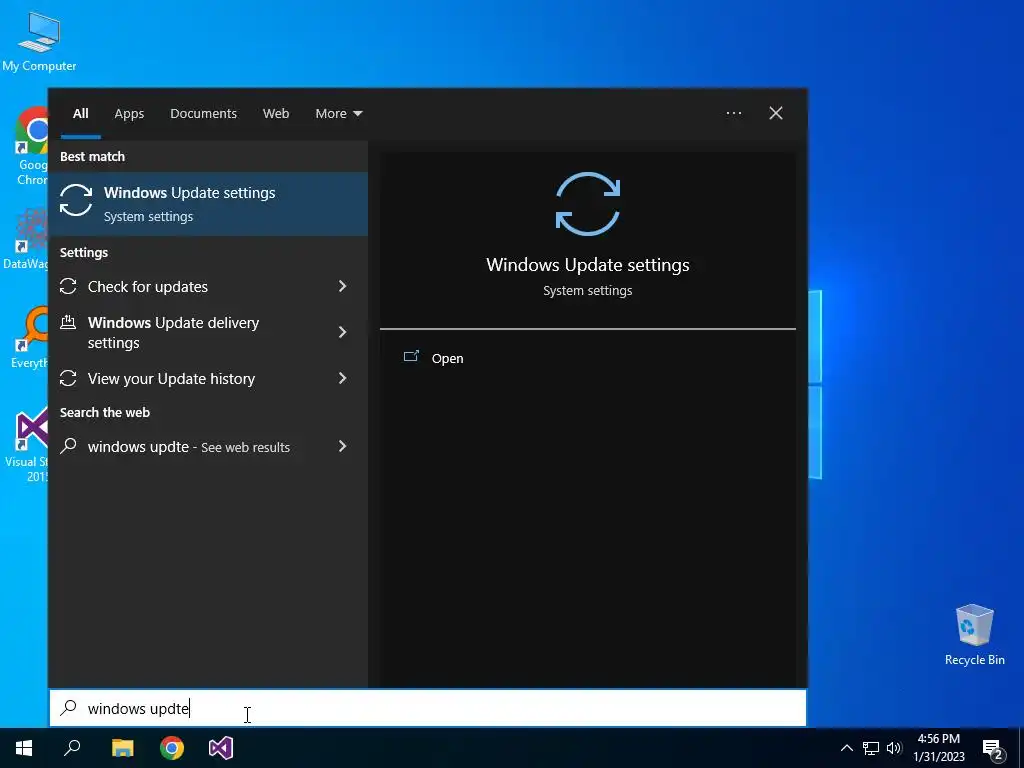Click the Check for updates sync icon
The image size is (1024, 768).
[69, 286]
